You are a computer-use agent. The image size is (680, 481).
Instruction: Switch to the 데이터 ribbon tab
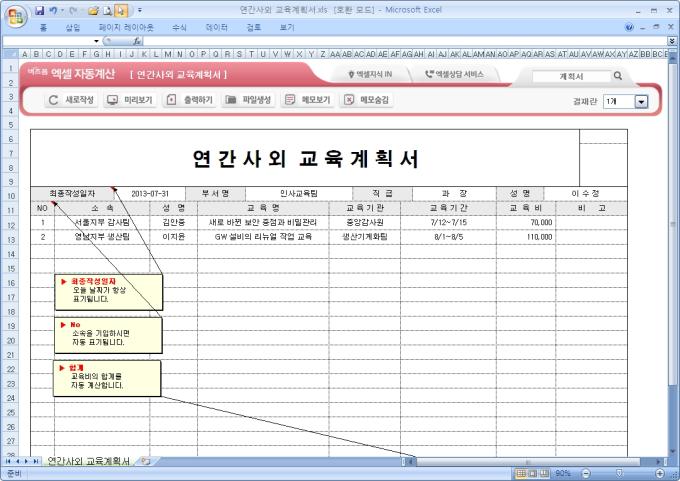coord(216,27)
